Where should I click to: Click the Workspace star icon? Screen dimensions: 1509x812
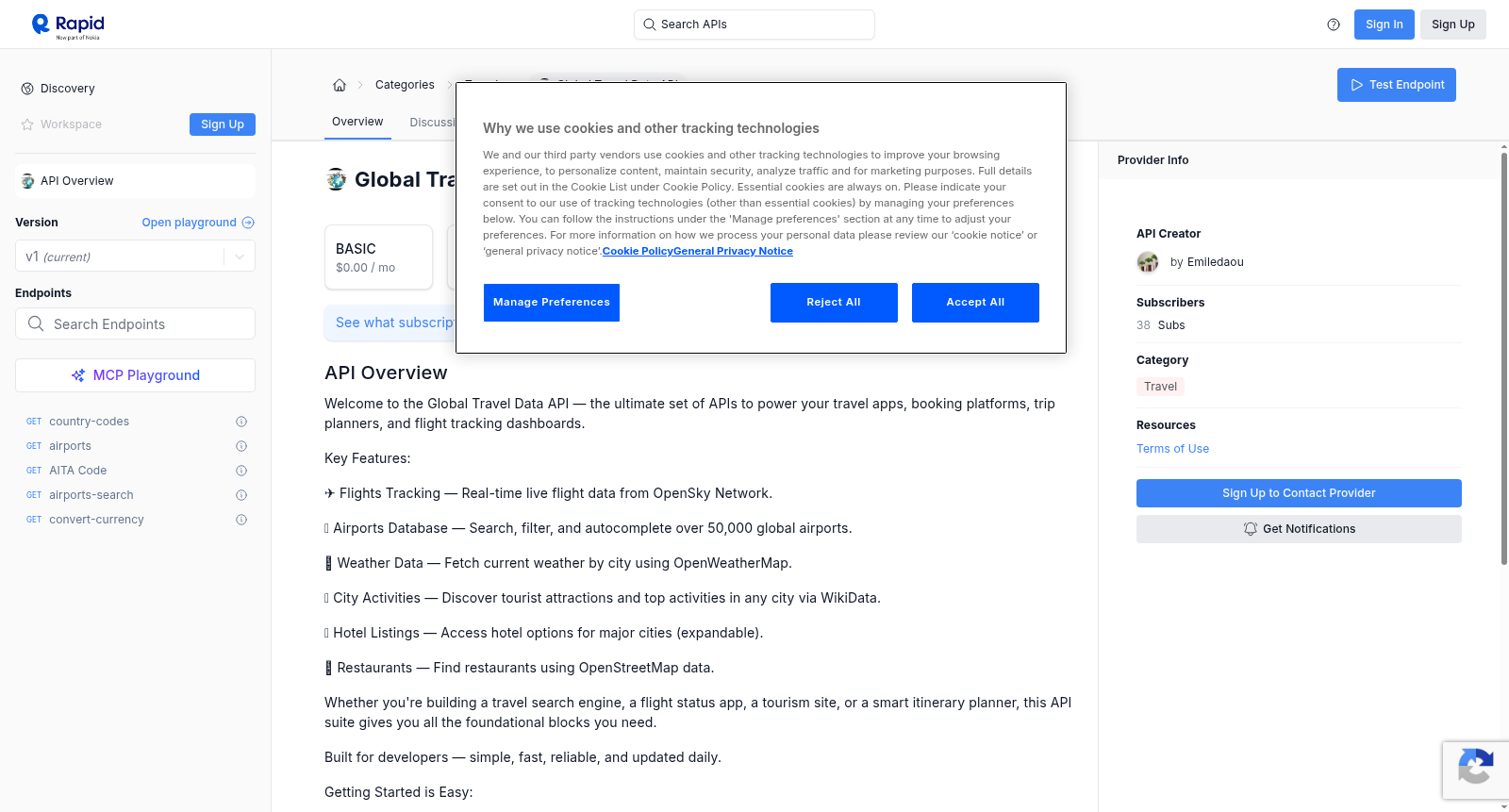(x=27, y=124)
